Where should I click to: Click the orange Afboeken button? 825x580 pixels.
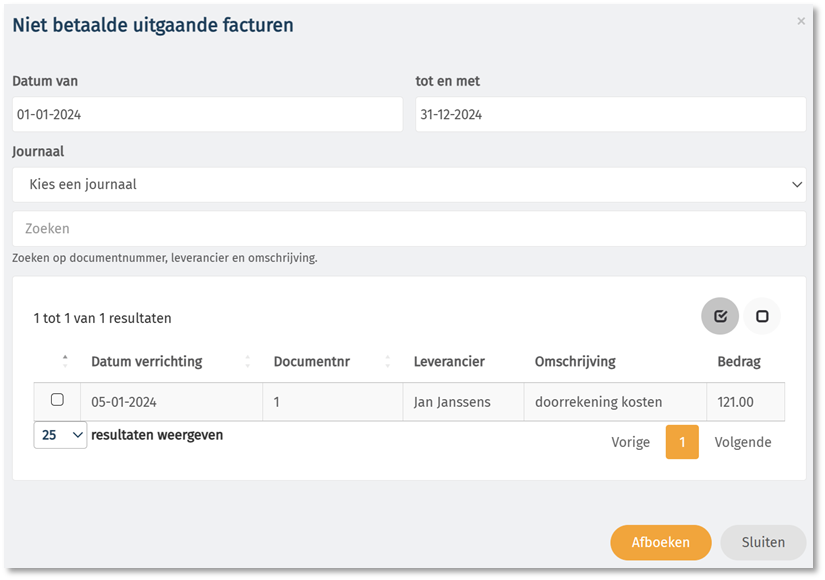point(660,542)
